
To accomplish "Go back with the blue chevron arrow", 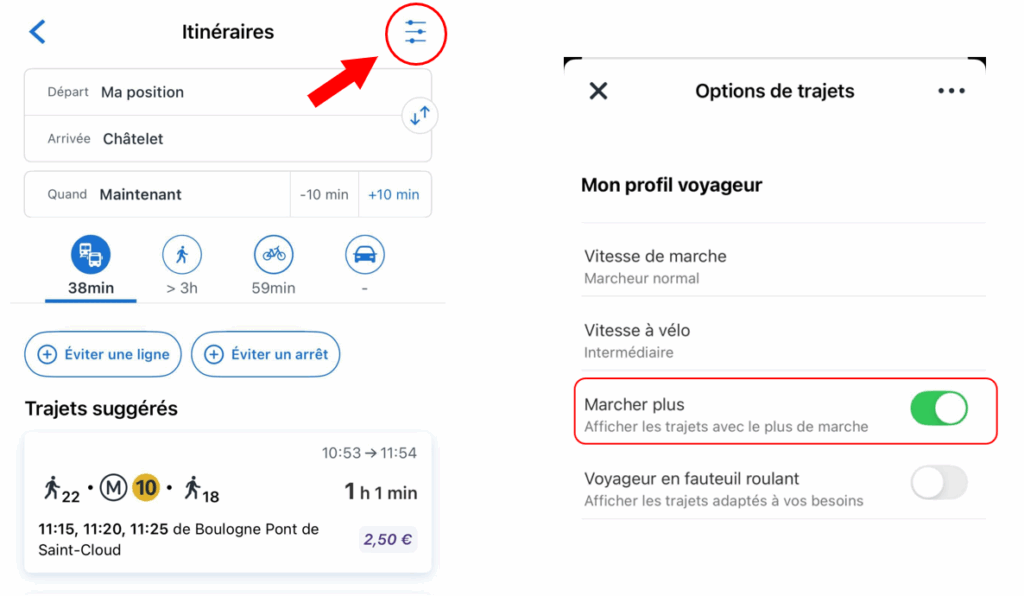I will tap(38, 31).
